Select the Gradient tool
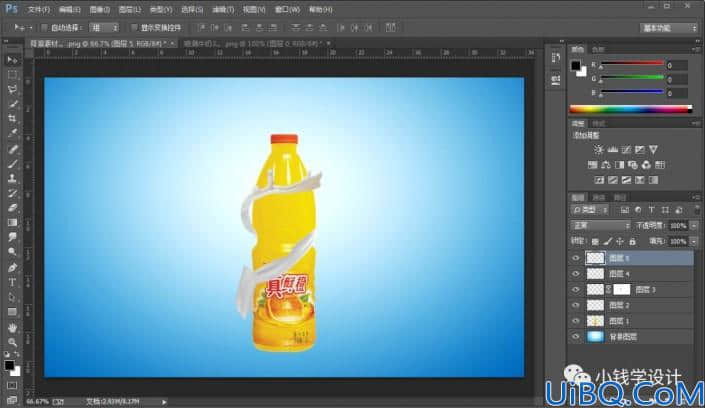This screenshot has width=705, height=408. tap(12, 223)
